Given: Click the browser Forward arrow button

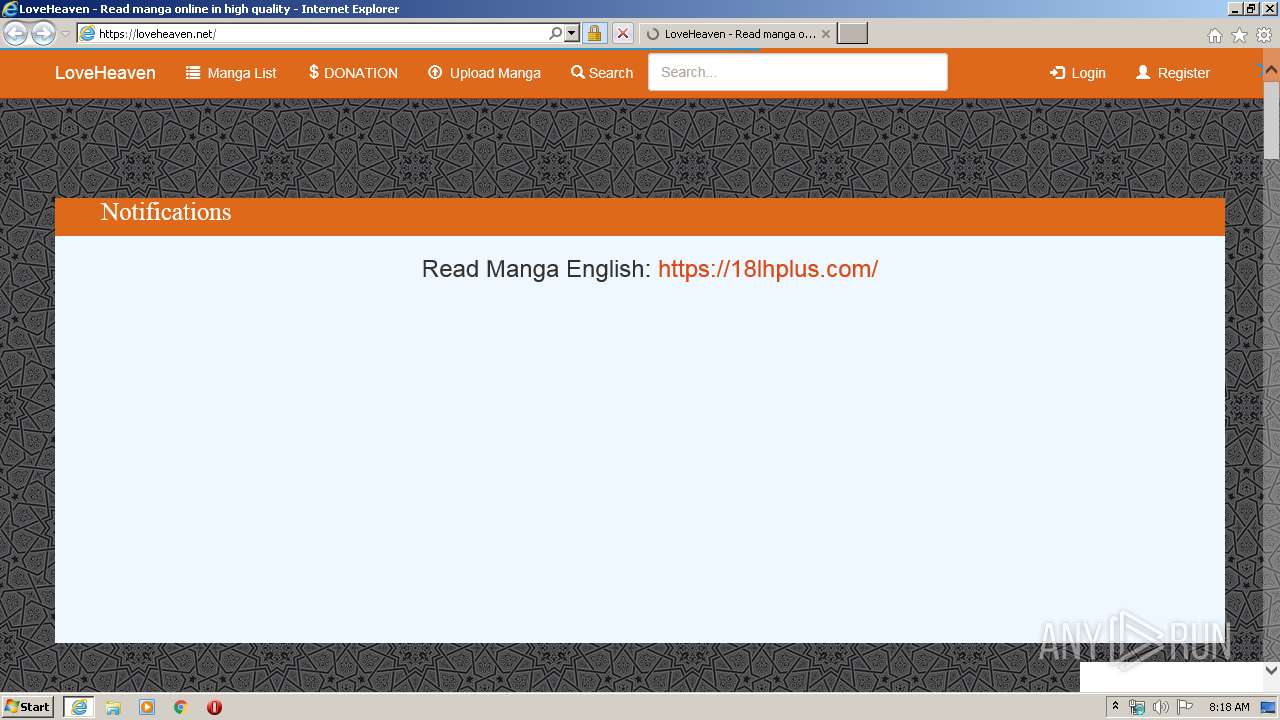Looking at the screenshot, I should click(43, 33).
